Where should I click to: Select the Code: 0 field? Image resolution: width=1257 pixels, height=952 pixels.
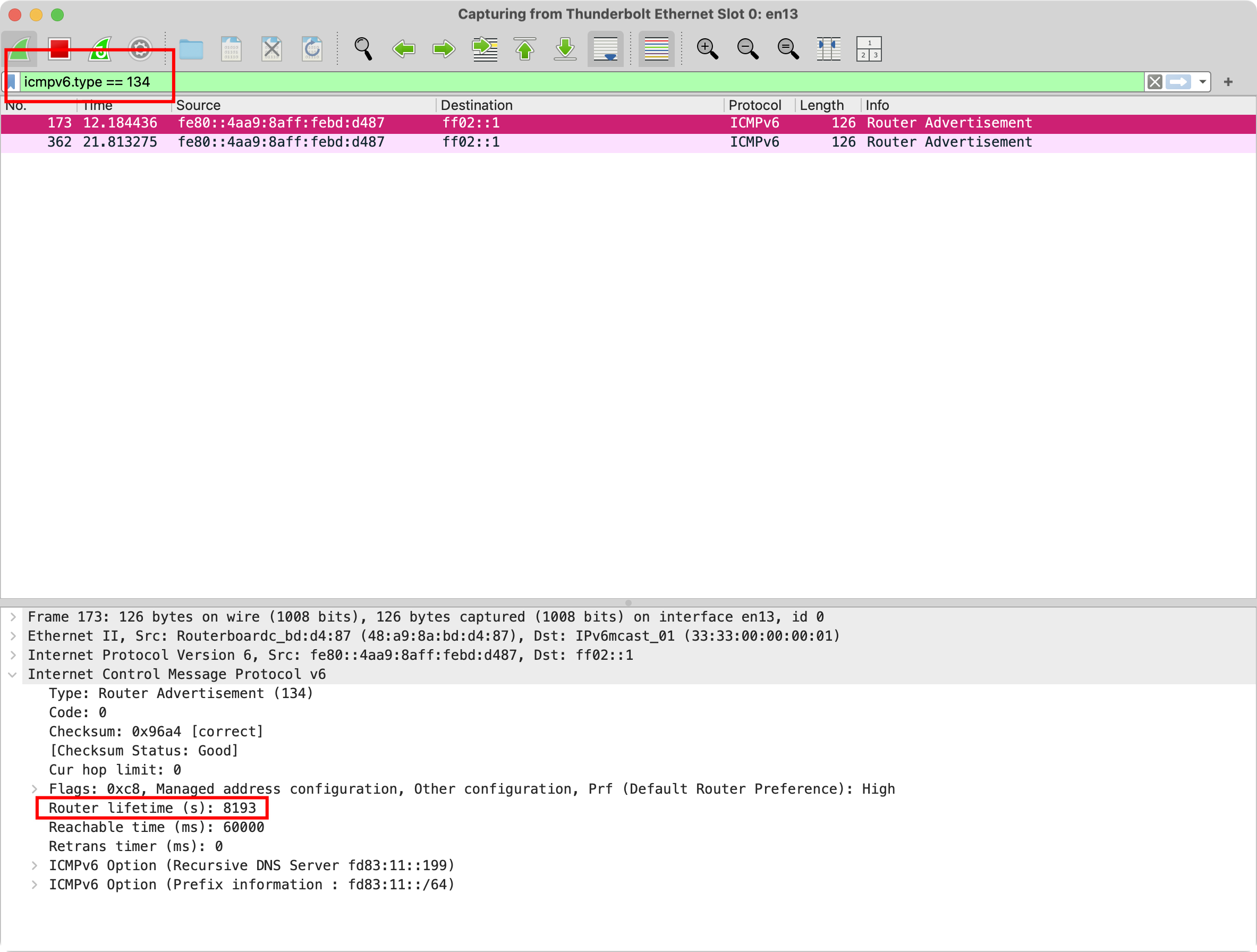77,713
